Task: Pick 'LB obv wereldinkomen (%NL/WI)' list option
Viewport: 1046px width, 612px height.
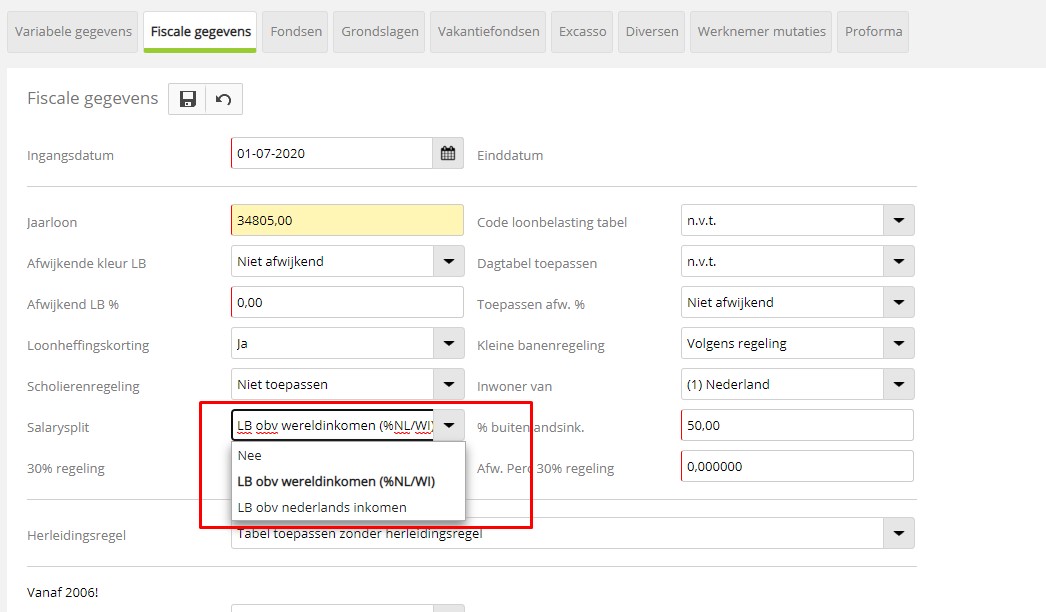Action: pos(336,481)
